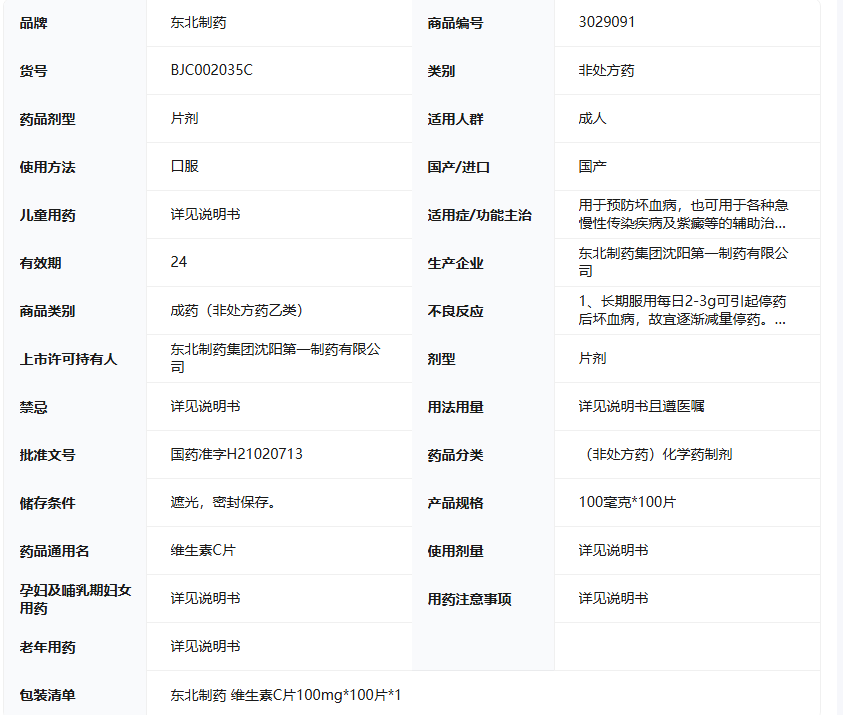The width and height of the screenshot is (843, 715).
Task: Select the approval number 国药准字H21020713
Action: [x=237, y=454]
